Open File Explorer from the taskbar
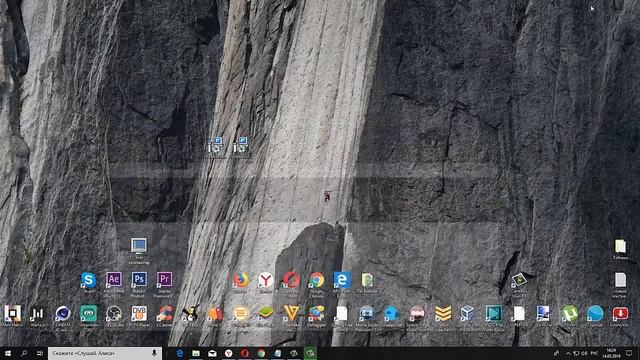Screen dimensions: 640x360 tap(196, 353)
